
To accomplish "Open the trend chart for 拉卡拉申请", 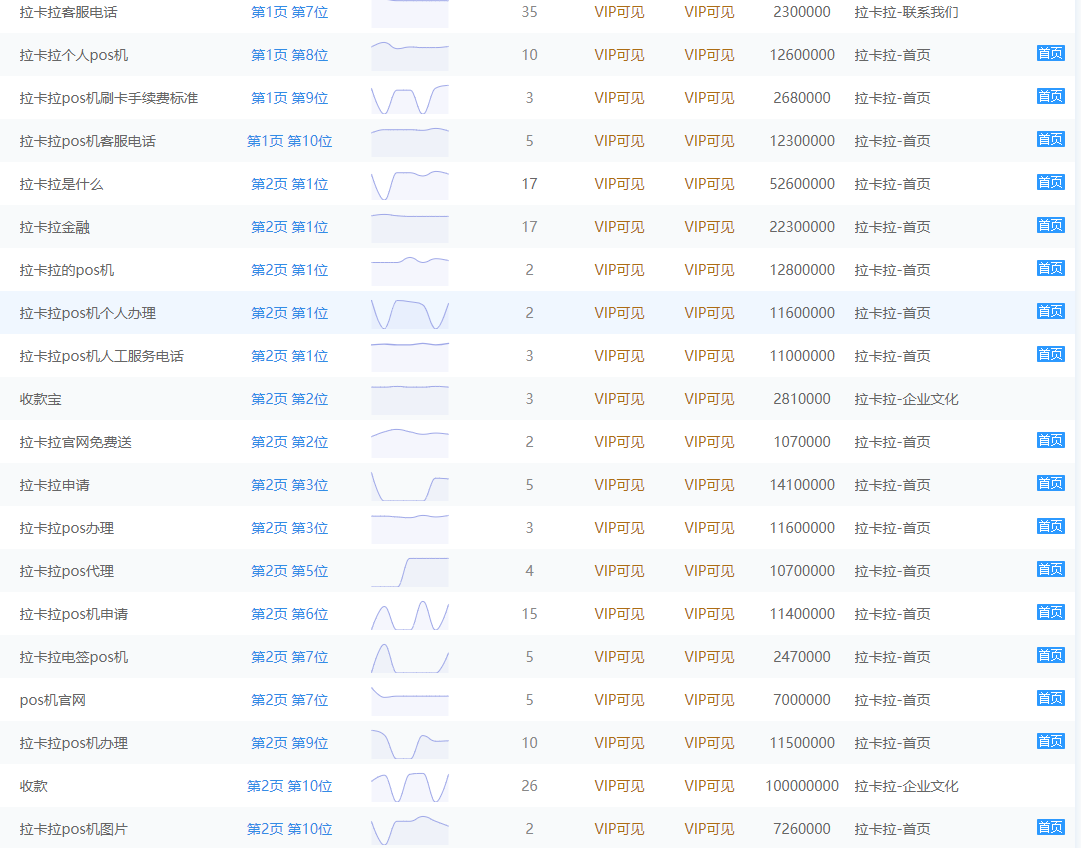I will [410, 485].
